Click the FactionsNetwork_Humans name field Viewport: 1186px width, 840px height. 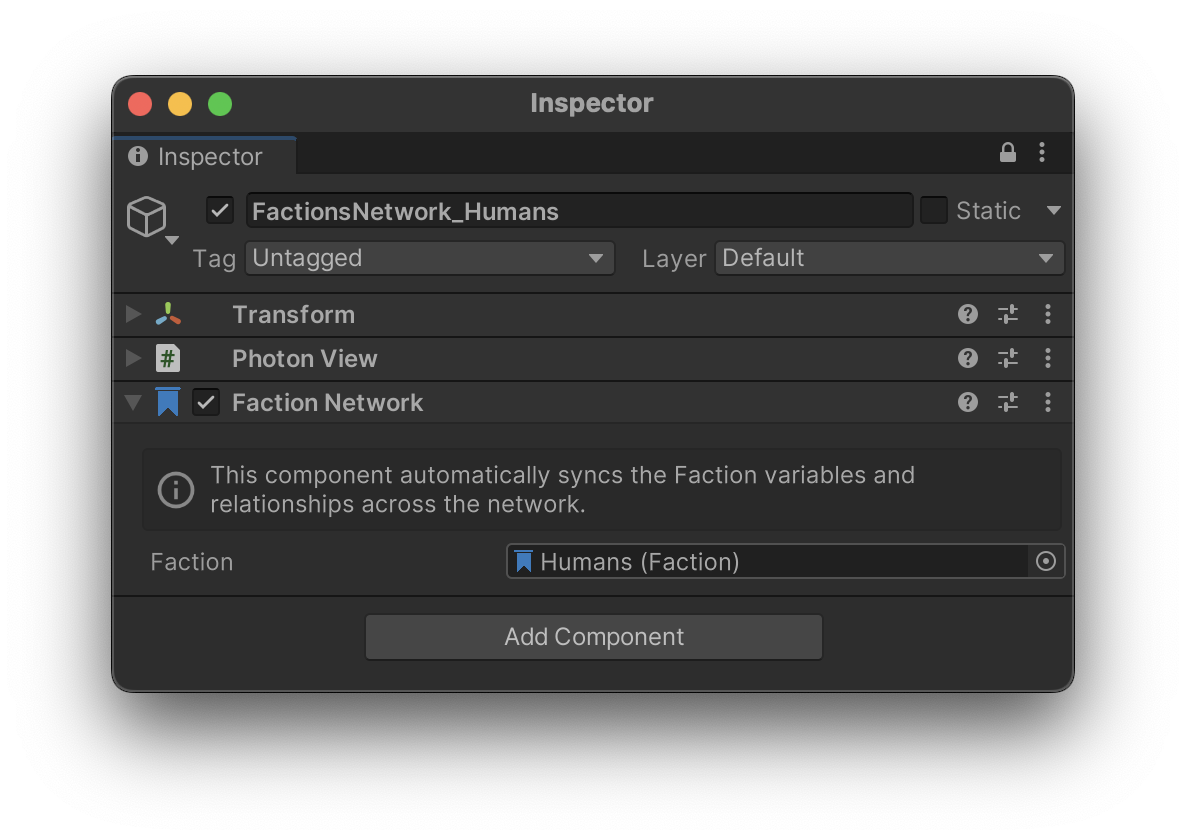click(579, 211)
